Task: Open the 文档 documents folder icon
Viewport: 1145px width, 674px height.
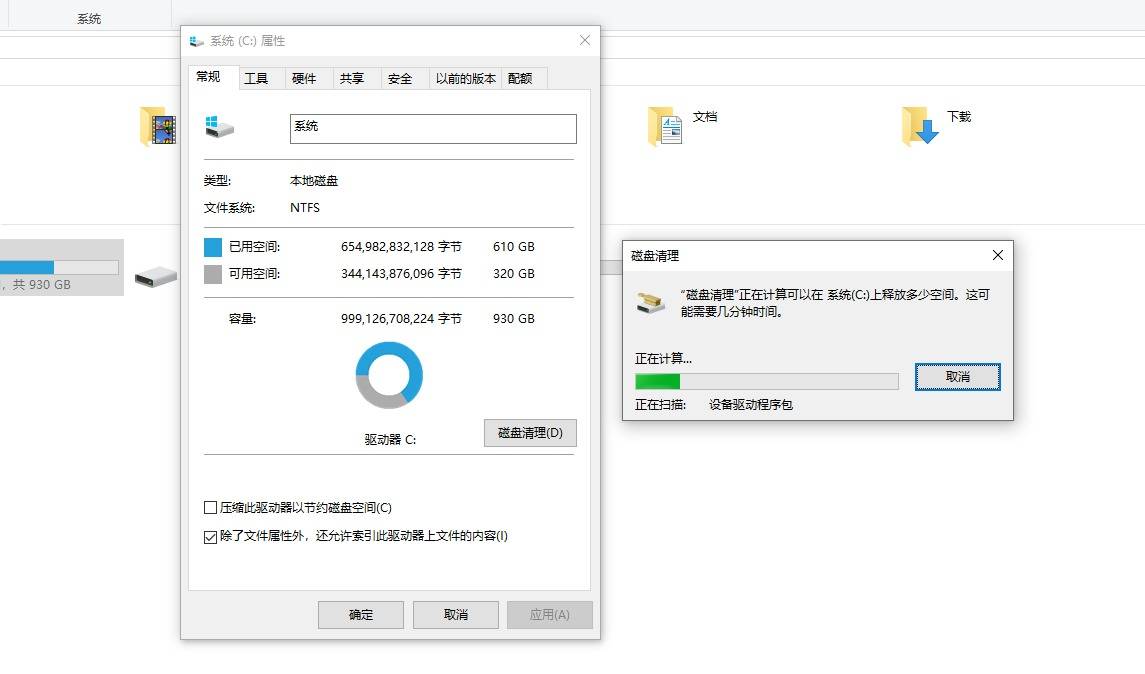Action: pyautogui.click(x=665, y=127)
